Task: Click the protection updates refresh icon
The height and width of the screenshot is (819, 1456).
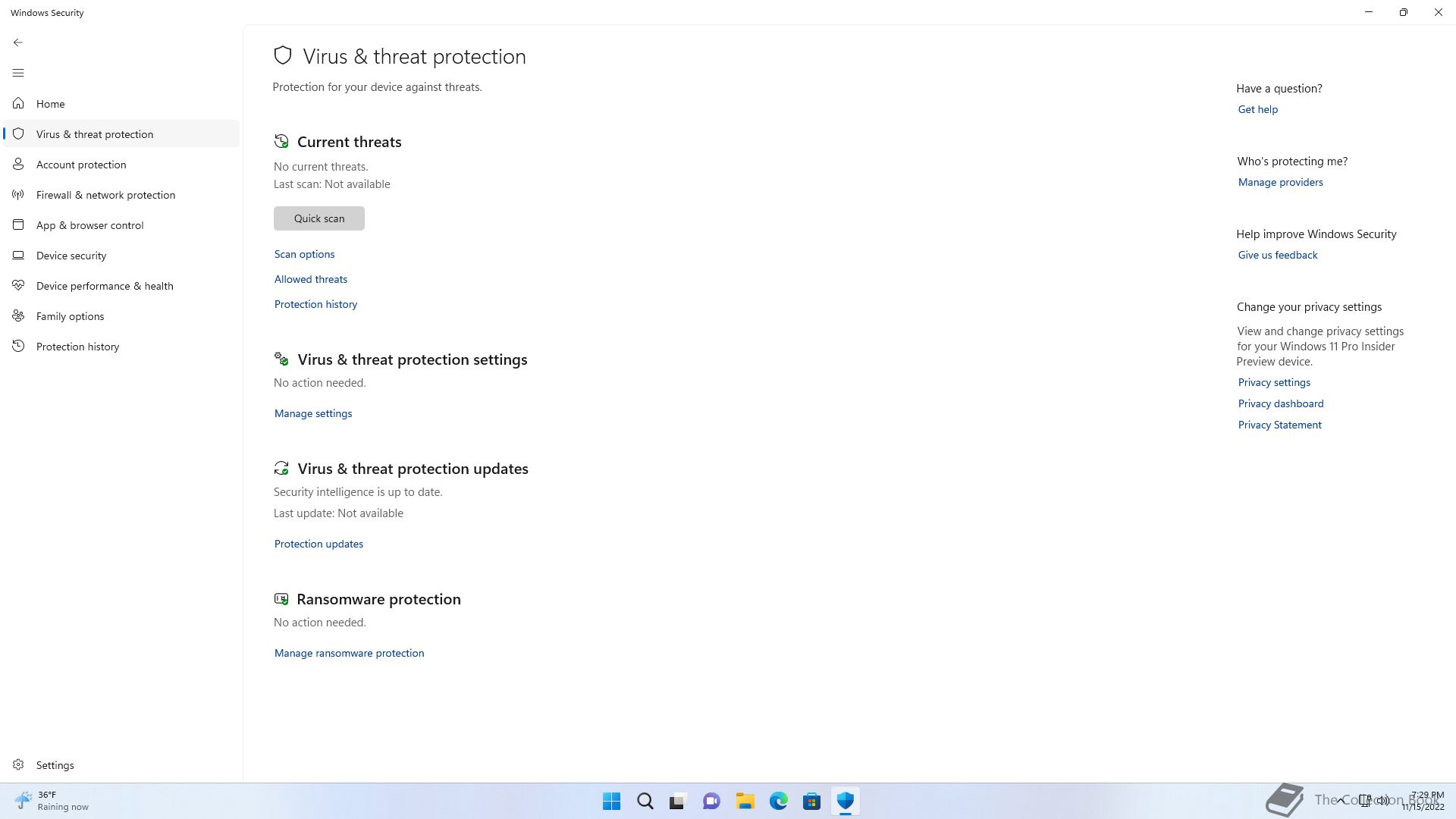Action: tap(281, 468)
